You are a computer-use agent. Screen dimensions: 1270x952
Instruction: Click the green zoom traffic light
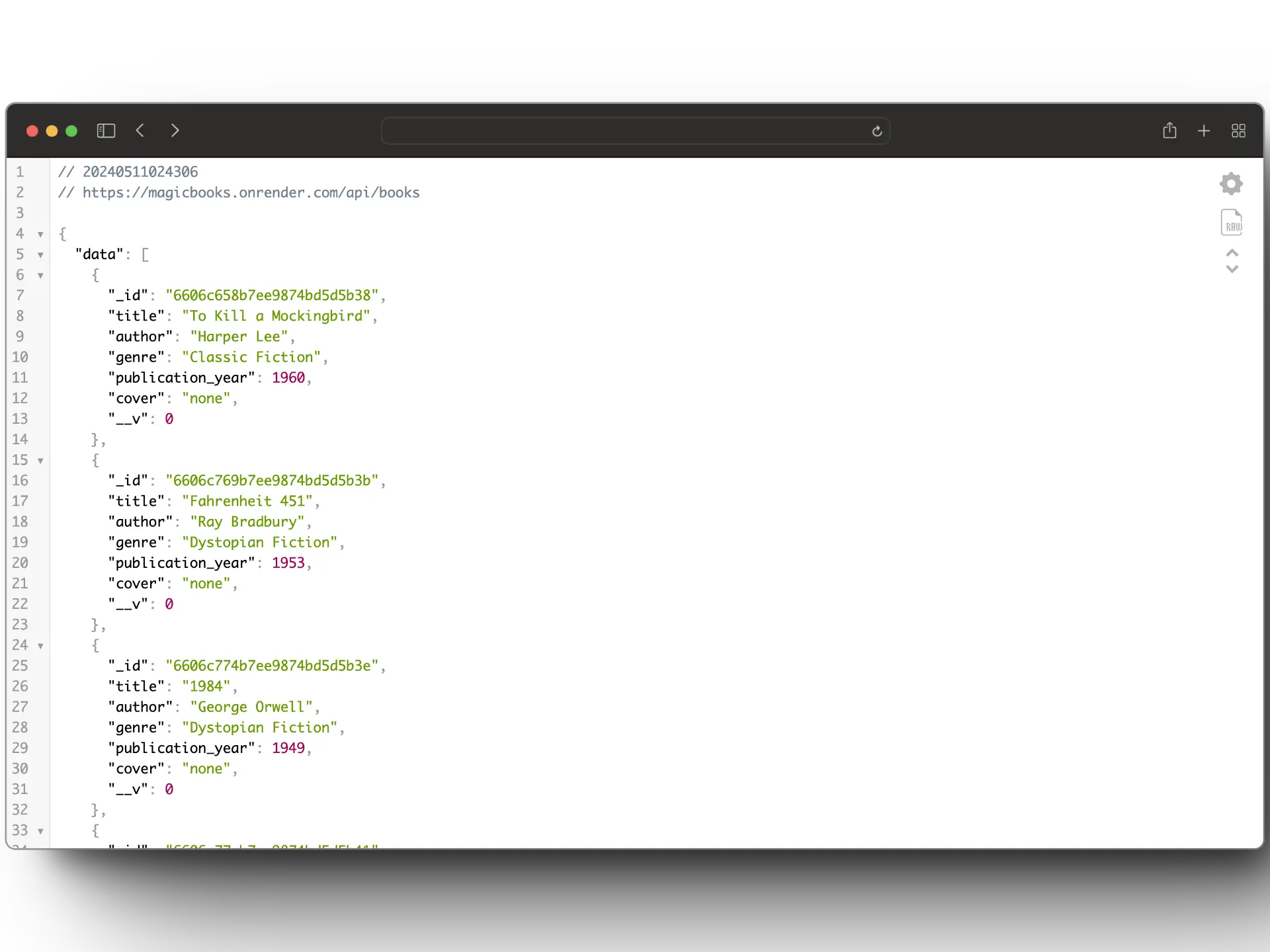(x=71, y=131)
